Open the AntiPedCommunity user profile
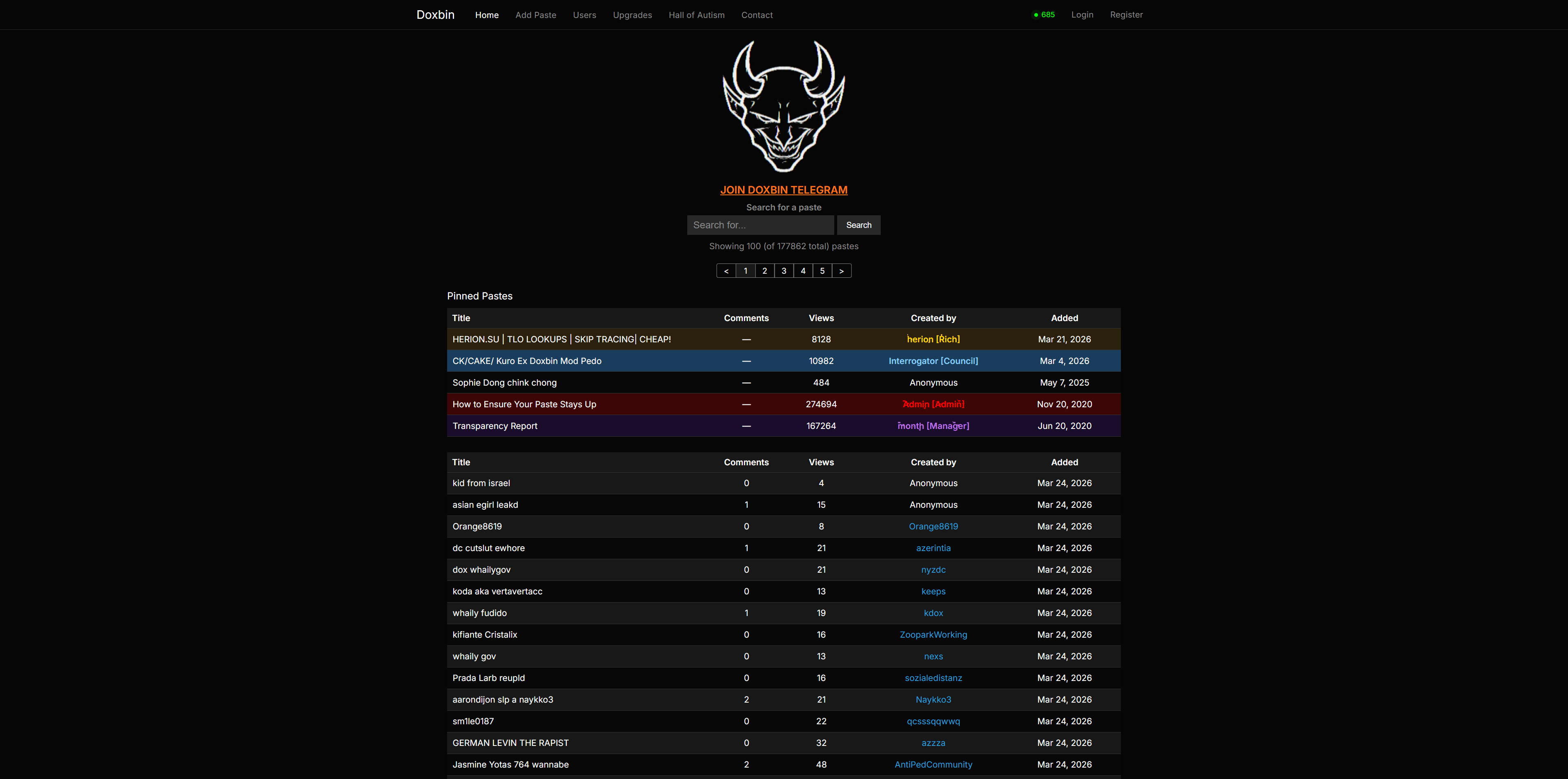The width and height of the screenshot is (1568, 779). point(933,764)
